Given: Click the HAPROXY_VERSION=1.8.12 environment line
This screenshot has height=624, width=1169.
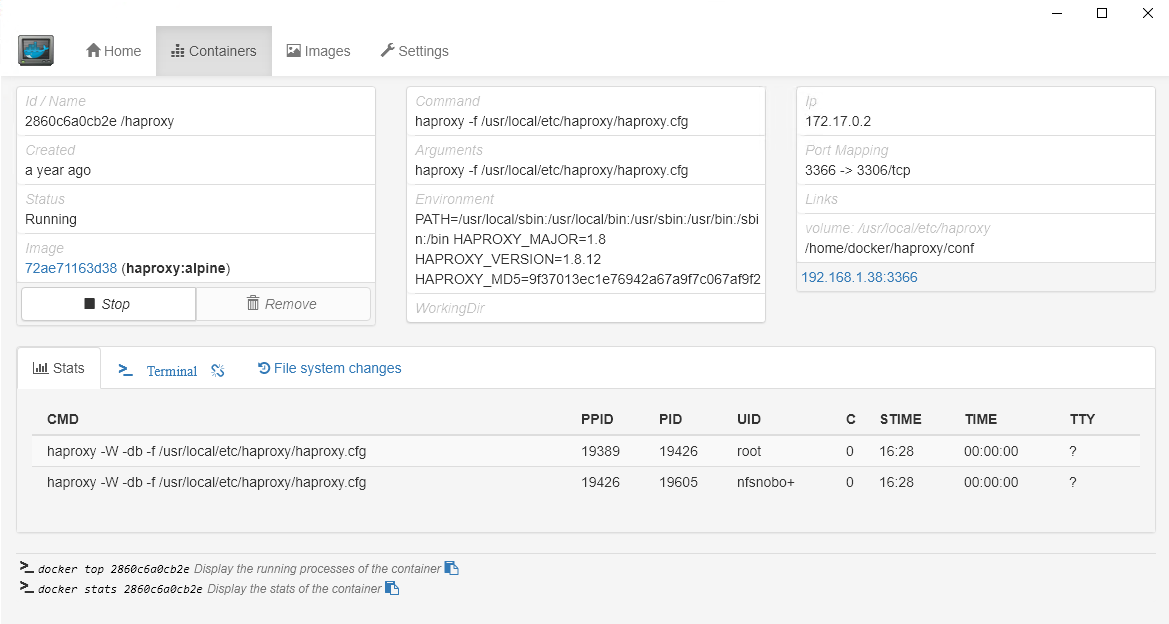Looking at the screenshot, I should tap(508, 259).
